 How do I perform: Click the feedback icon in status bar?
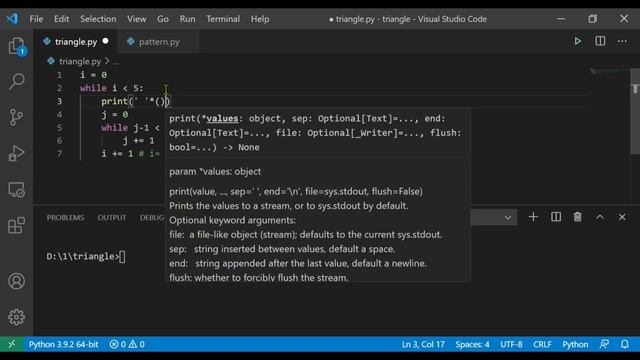[x=604, y=344]
